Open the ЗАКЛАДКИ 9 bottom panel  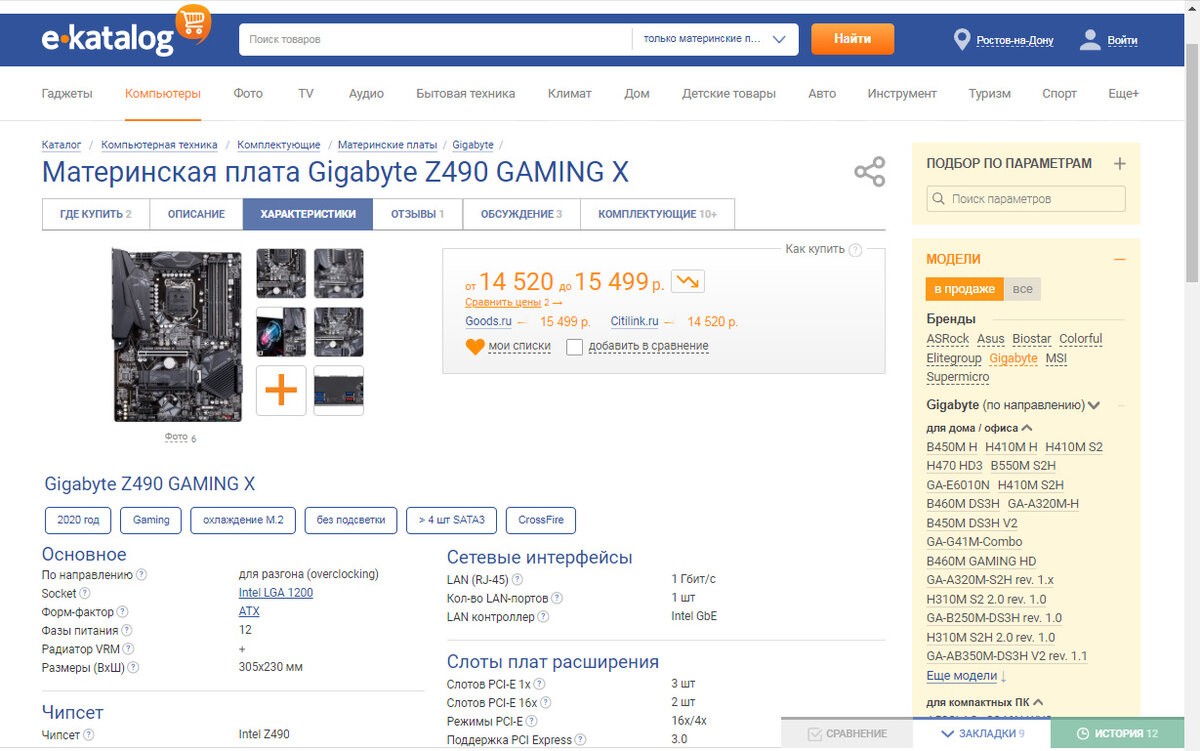pos(982,734)
